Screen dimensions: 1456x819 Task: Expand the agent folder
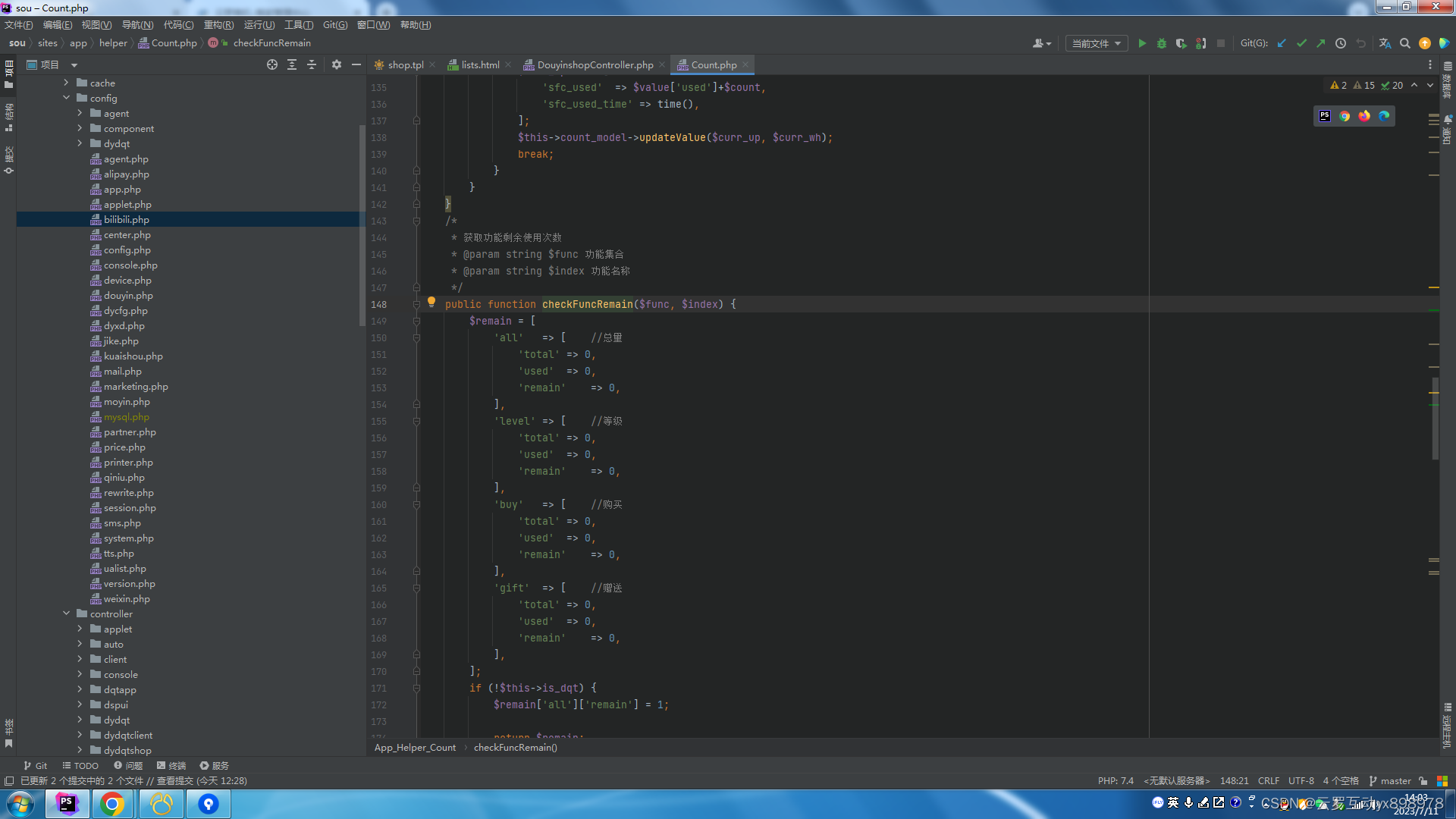[x=80, y=113]
